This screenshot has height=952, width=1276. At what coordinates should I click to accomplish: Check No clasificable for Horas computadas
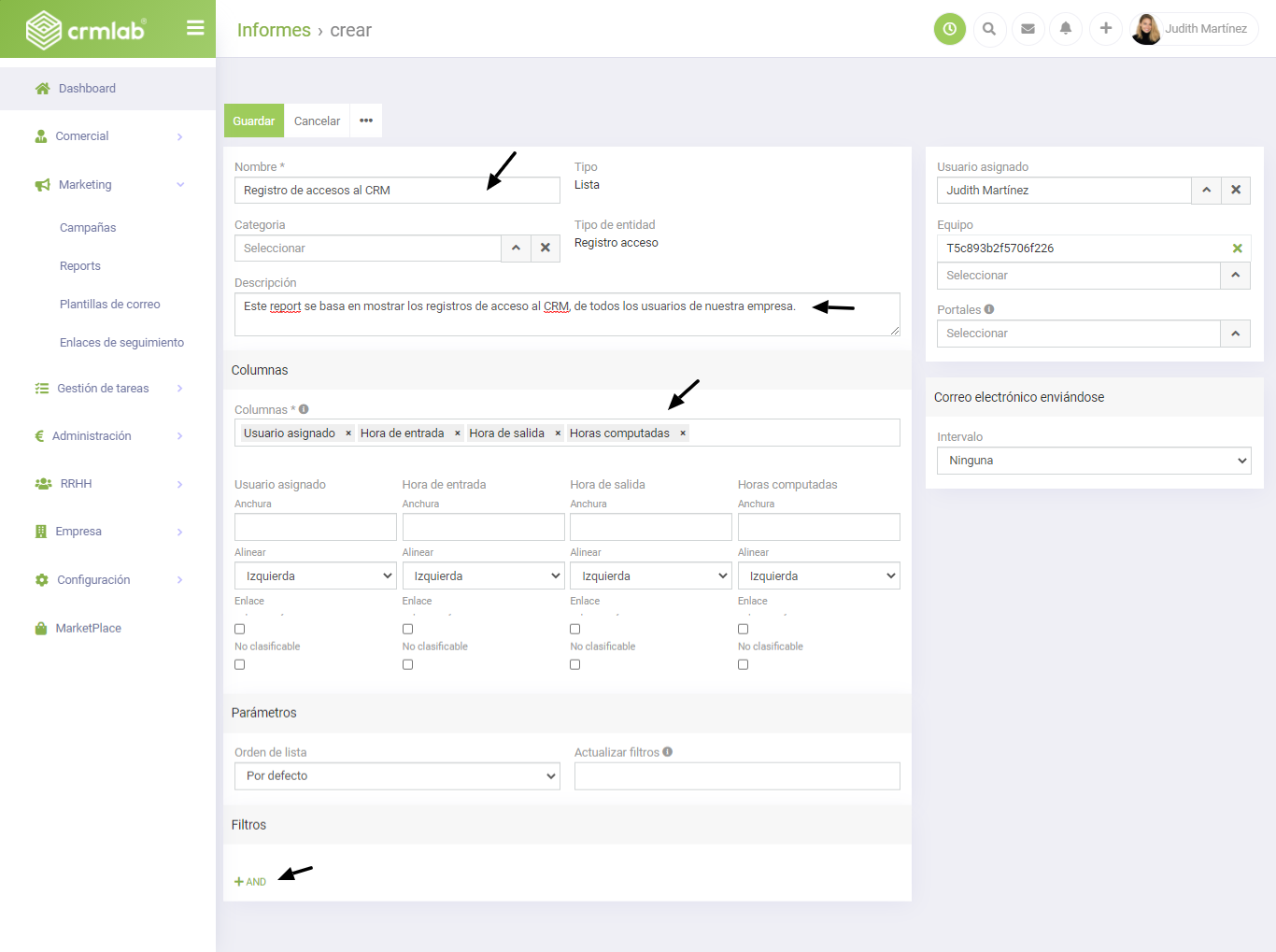click(743, 664)
